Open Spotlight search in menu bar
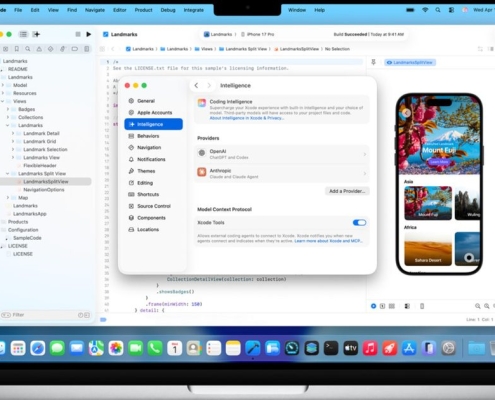Image resolution: width=495 pixels, height=400 pixels. (x=438, y=10)
